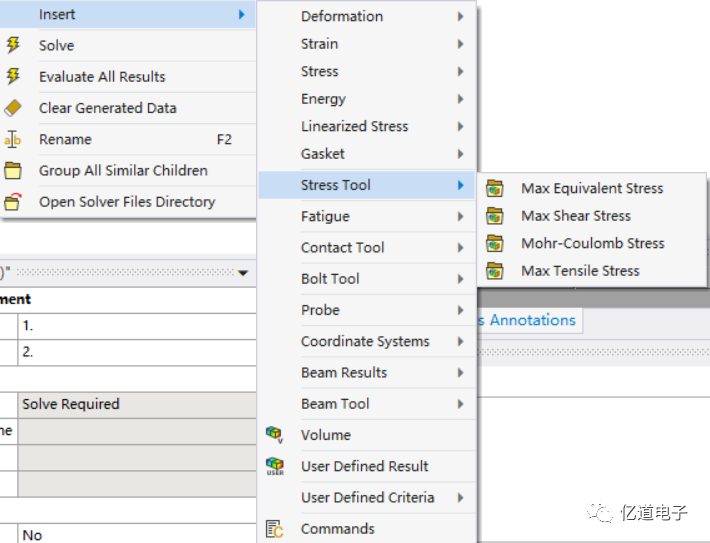Expand the Coordinate Systems submenu arrow
The image size is (710, 543).
pyautogui.click(x=461, y=341)
